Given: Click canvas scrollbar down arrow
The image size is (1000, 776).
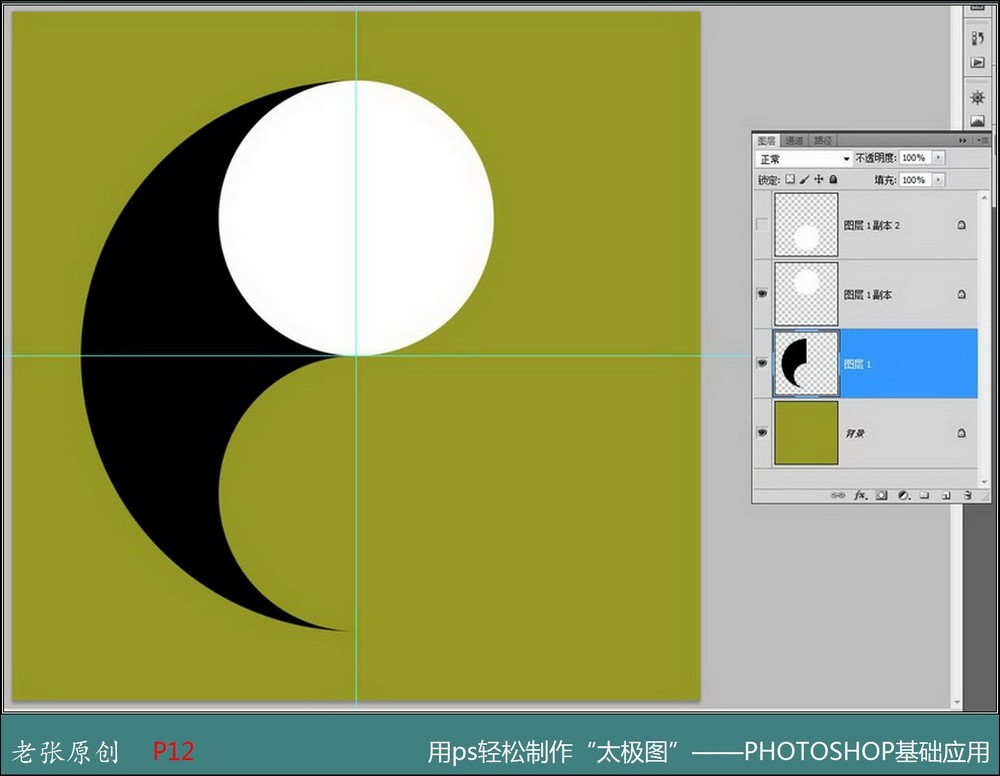Looking at the screenshot, I should point(957,703).
